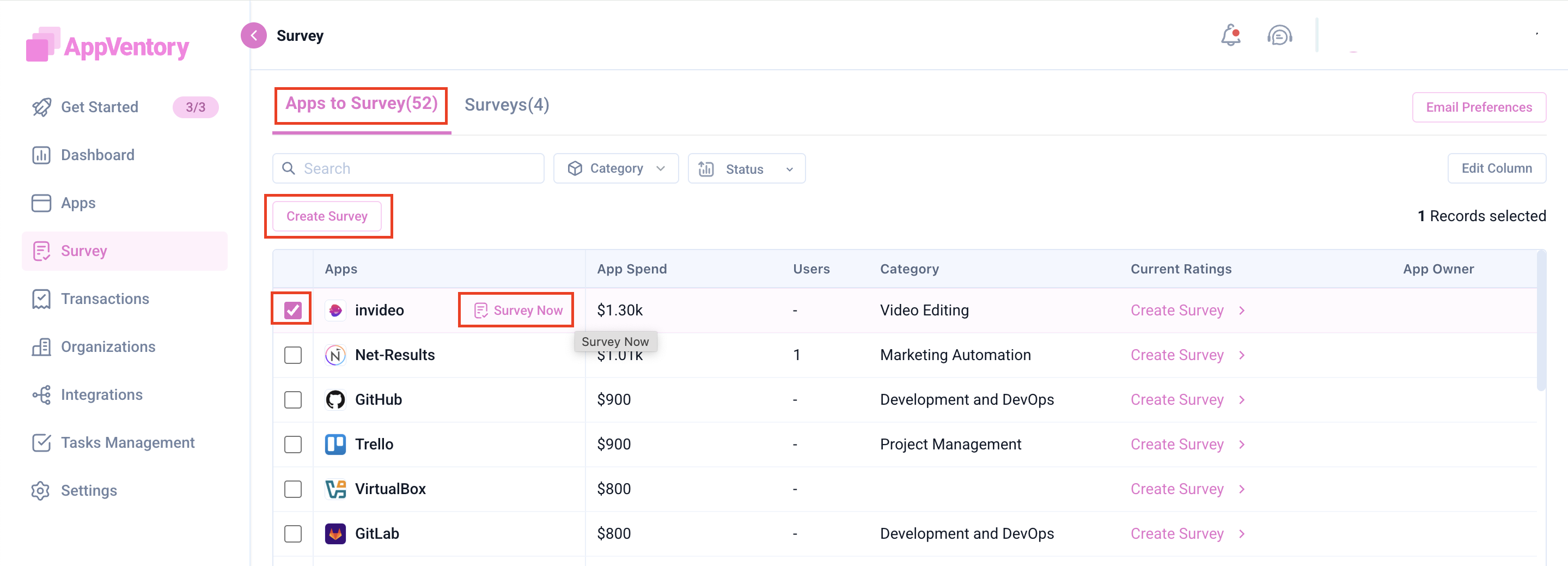
Task: Go to Dashboard in sidebar
Action: pos(97,155)
